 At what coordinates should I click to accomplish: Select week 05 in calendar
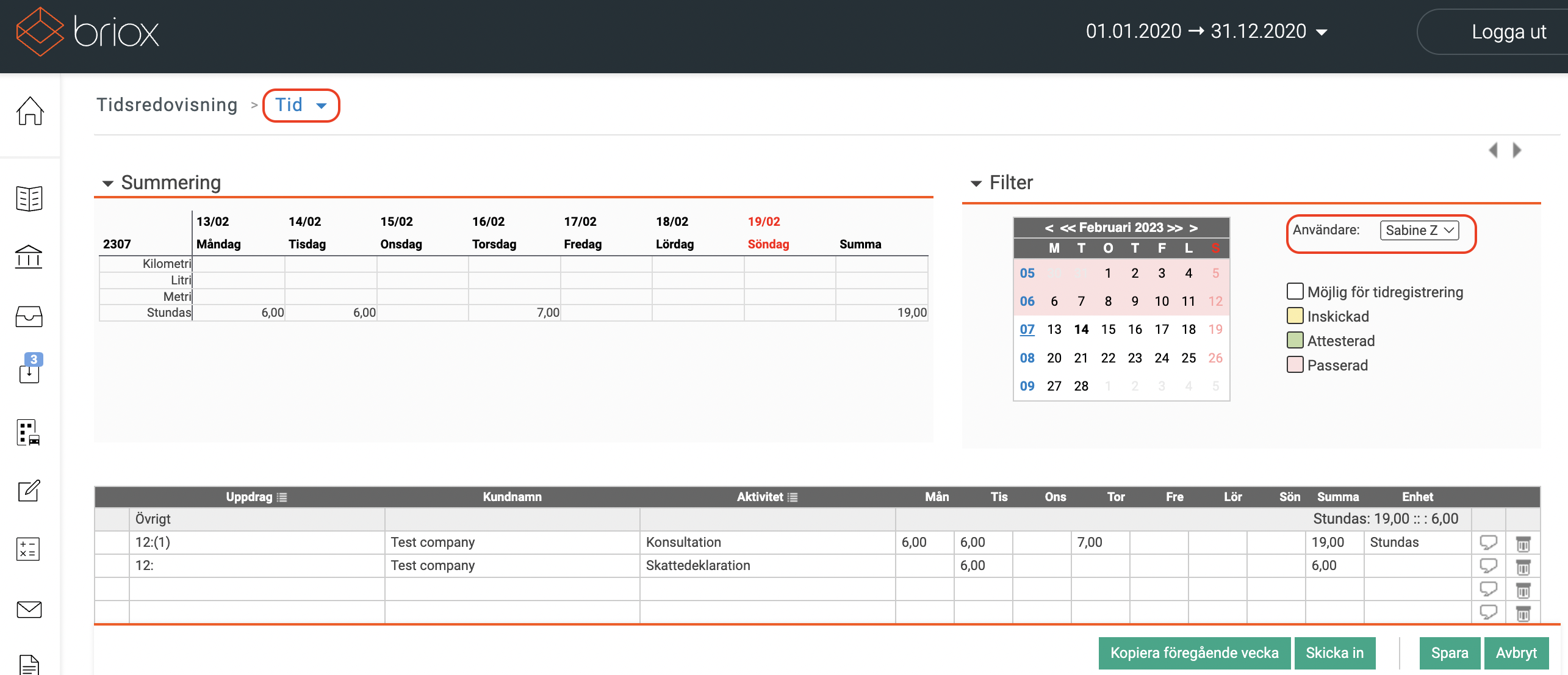point(1027,273)
